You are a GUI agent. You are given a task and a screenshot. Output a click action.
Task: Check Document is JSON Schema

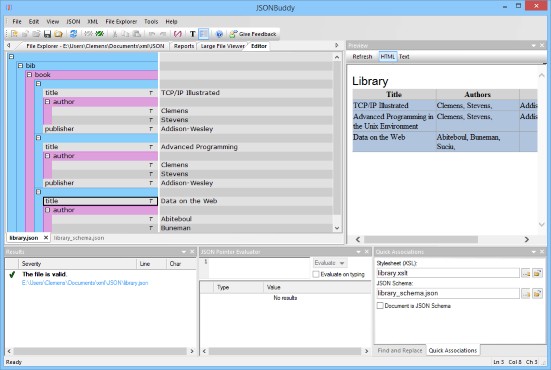pos(380,306)
